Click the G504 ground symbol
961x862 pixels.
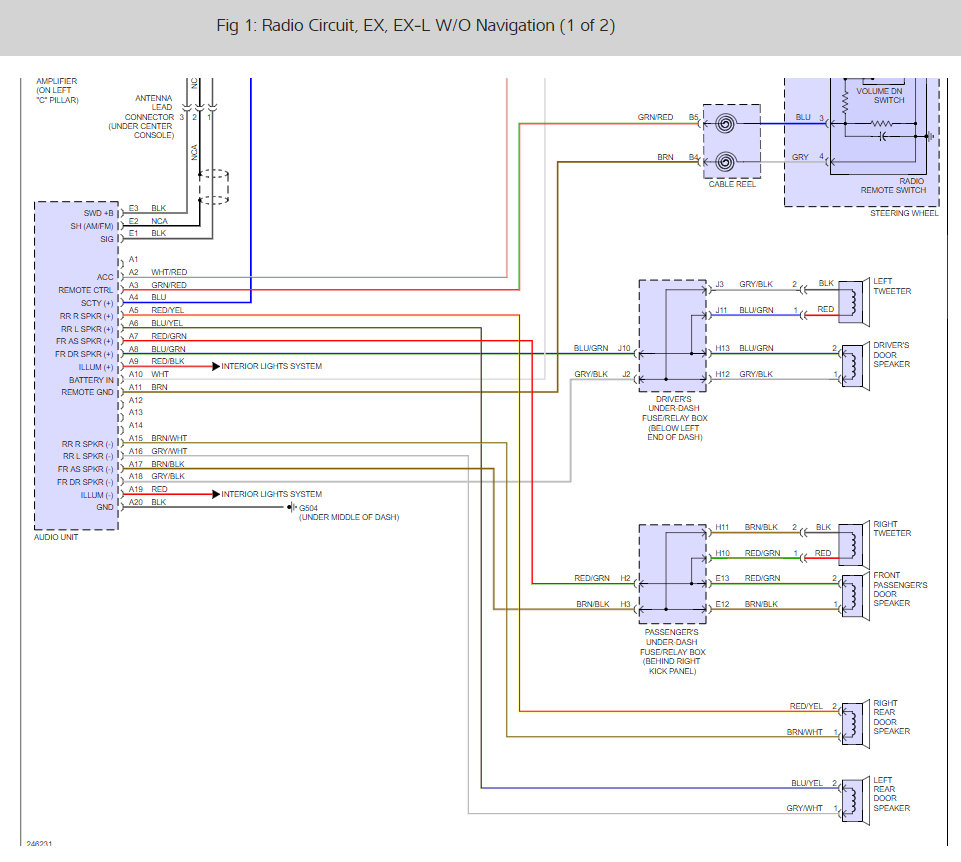point(292,507)
